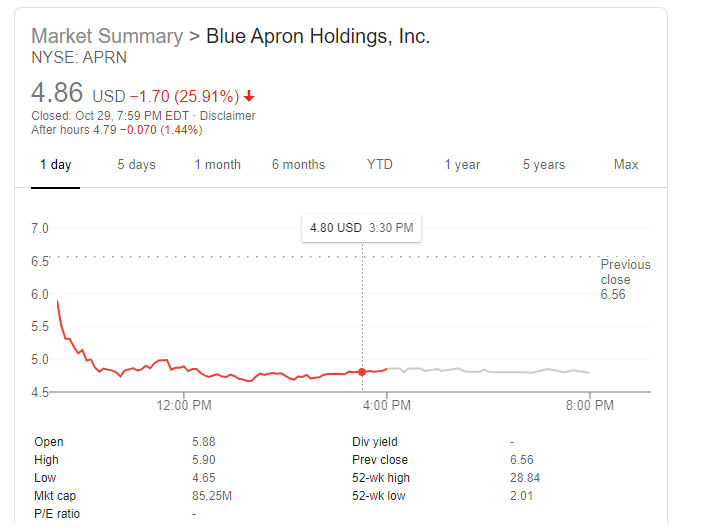This screenshot has height=532, width=704.
Task: Open the Disclaimer link
Action: pyautogui.click(x=227, y=116)
